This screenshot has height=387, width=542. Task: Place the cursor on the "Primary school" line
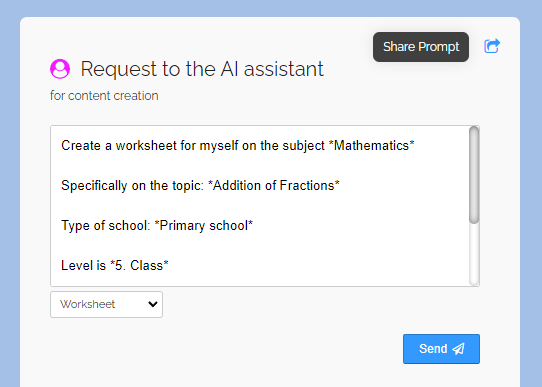(157, 226)
